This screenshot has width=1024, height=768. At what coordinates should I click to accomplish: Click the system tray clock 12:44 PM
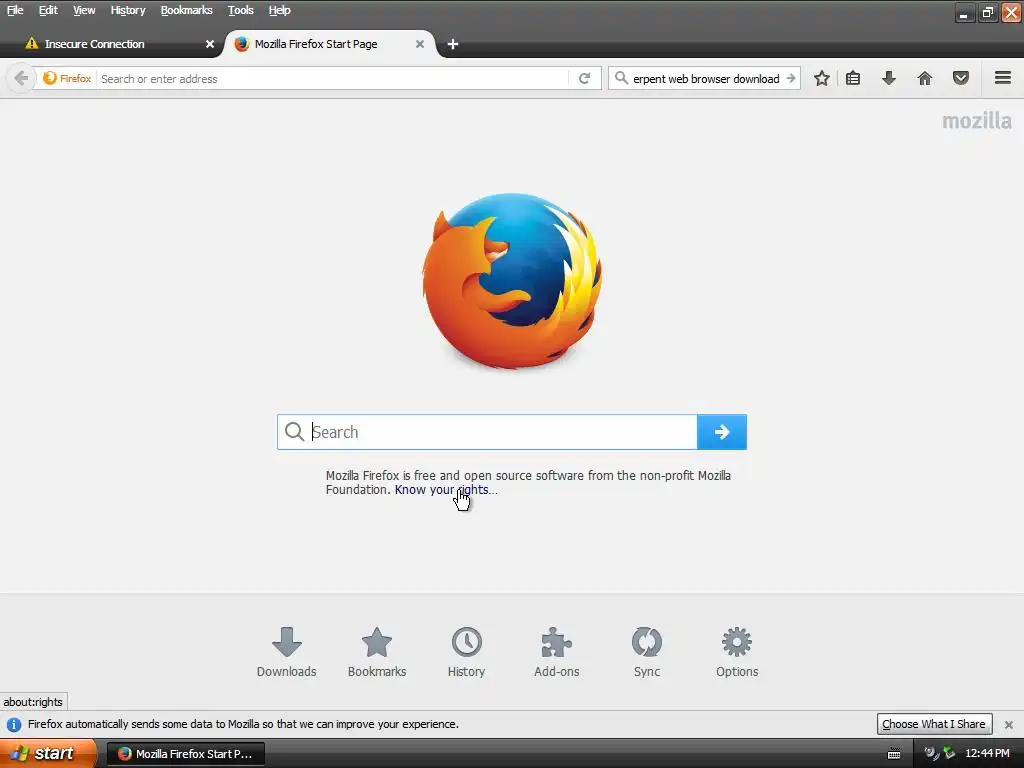(987, 754)
